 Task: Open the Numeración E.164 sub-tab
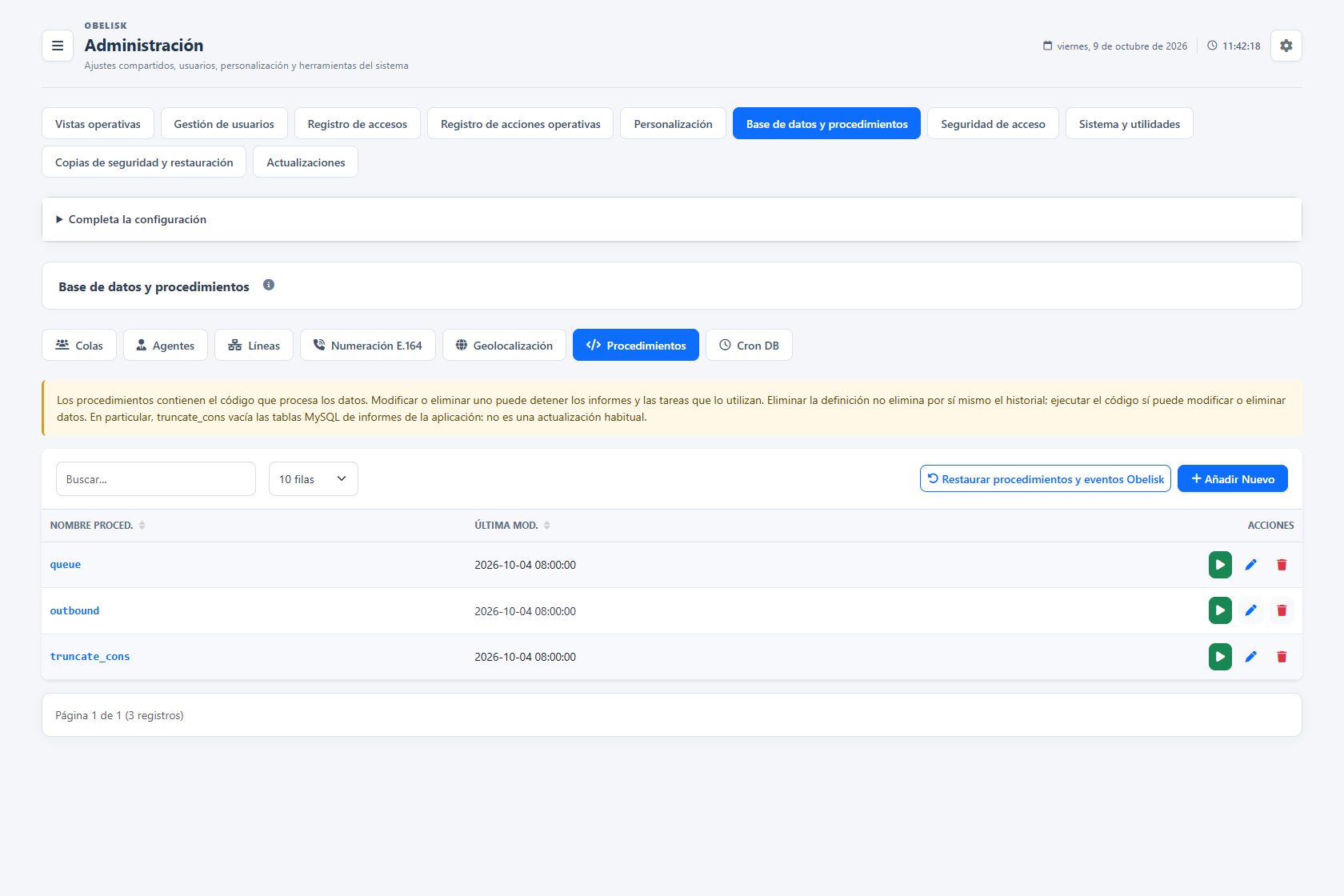368,346
